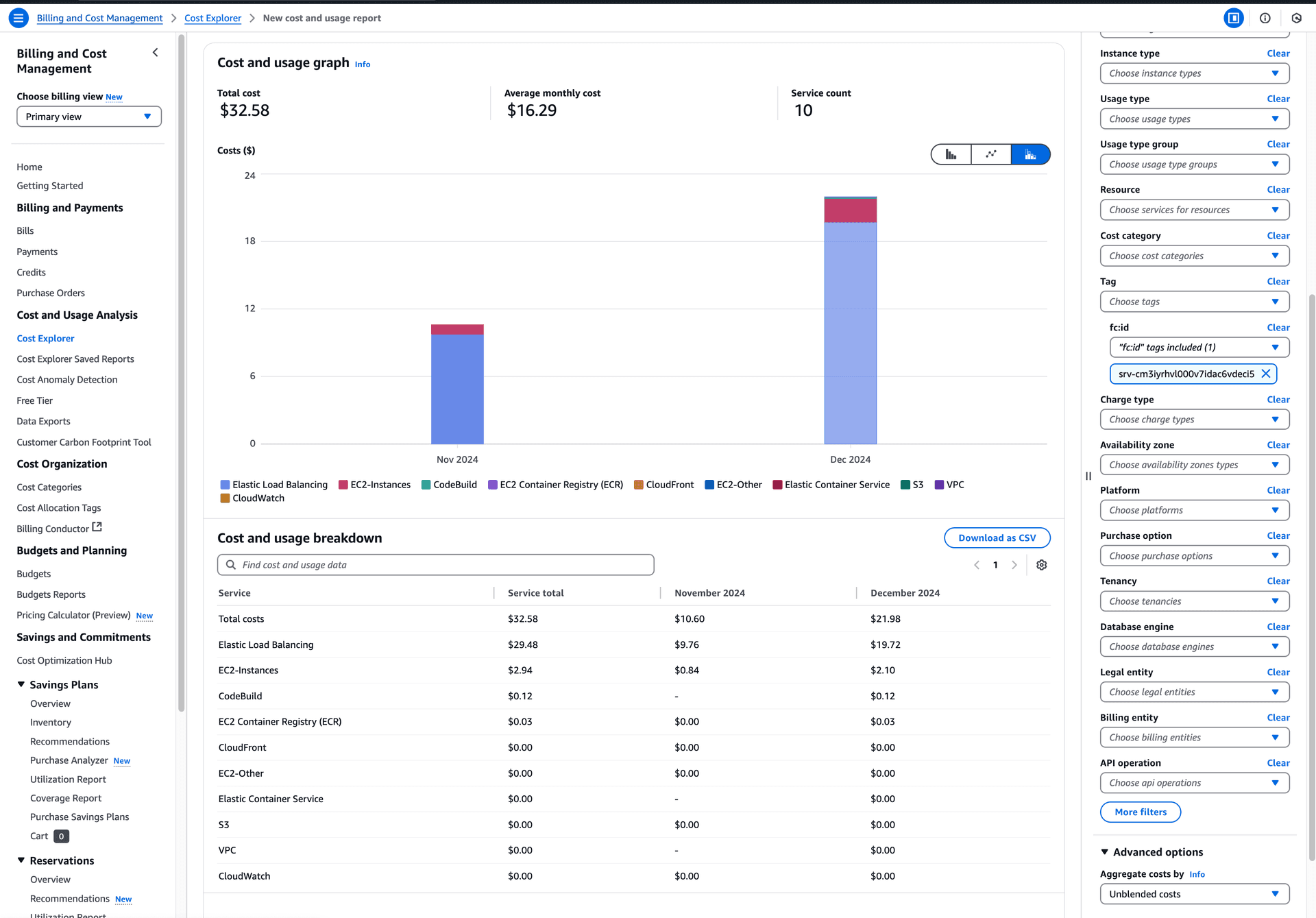This screenshot has height=918, width=1316.
Task: Open Choose services for resources dropdown
Action: 1195,210
